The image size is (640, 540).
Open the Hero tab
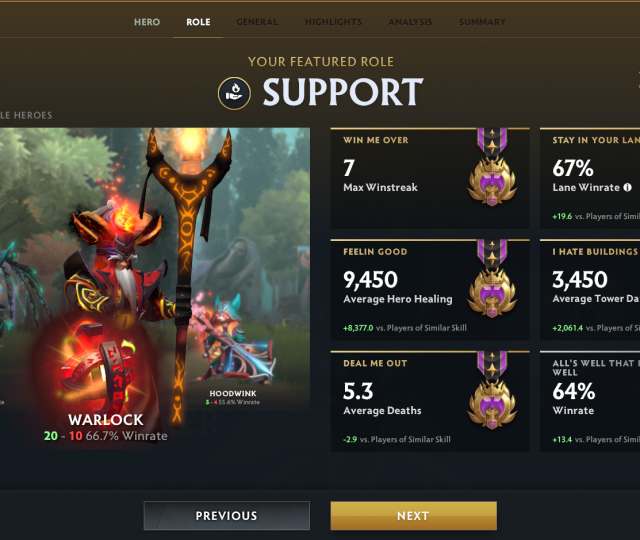pos(147,22)
